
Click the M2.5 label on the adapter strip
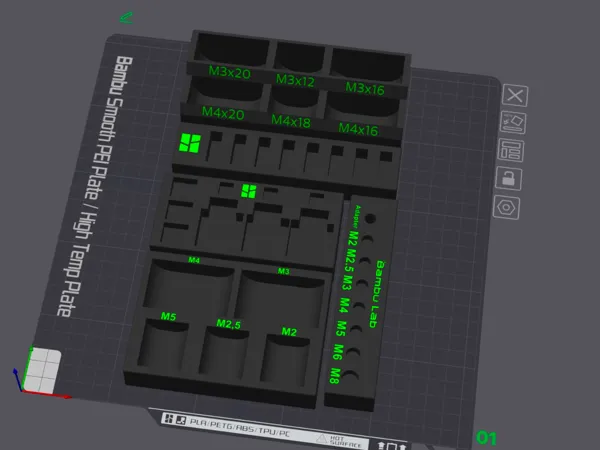(349, 261)
